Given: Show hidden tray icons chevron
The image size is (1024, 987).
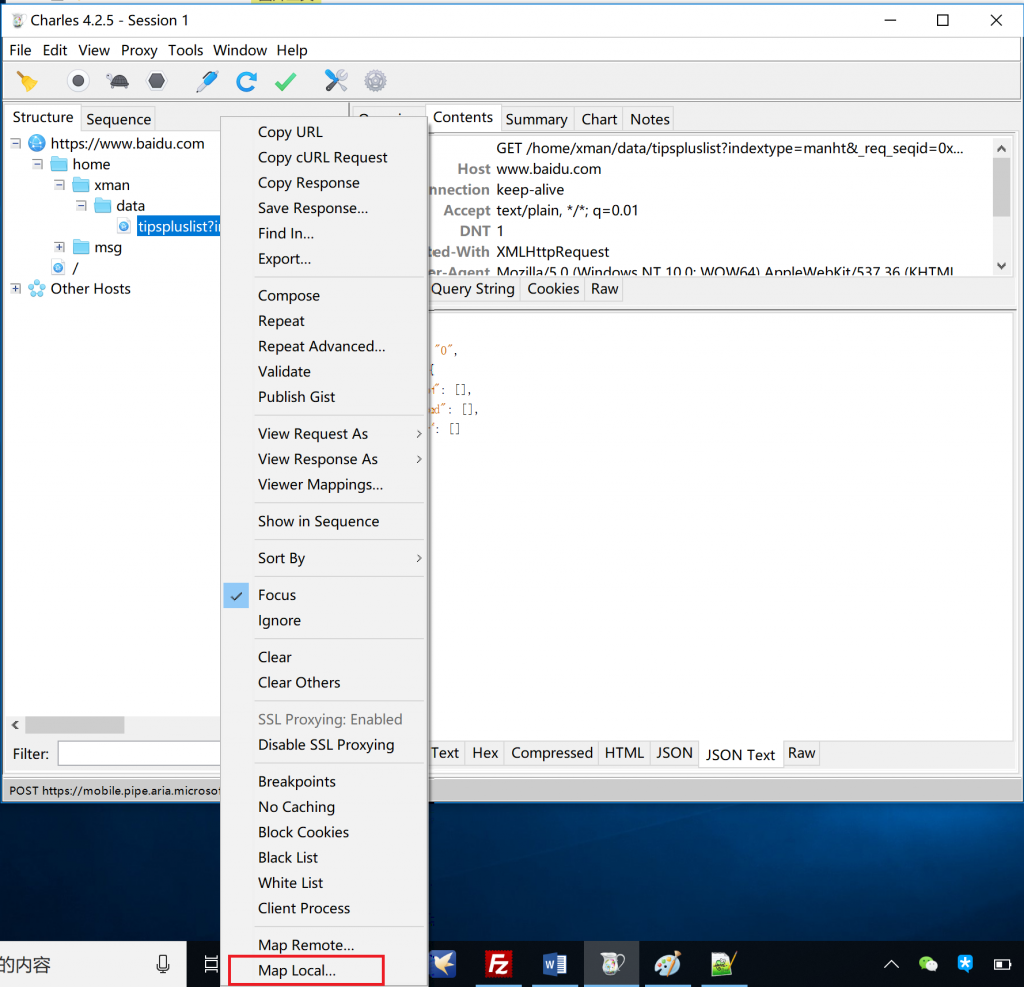Looking at the screenshot, I should click(x=891, y=964).
